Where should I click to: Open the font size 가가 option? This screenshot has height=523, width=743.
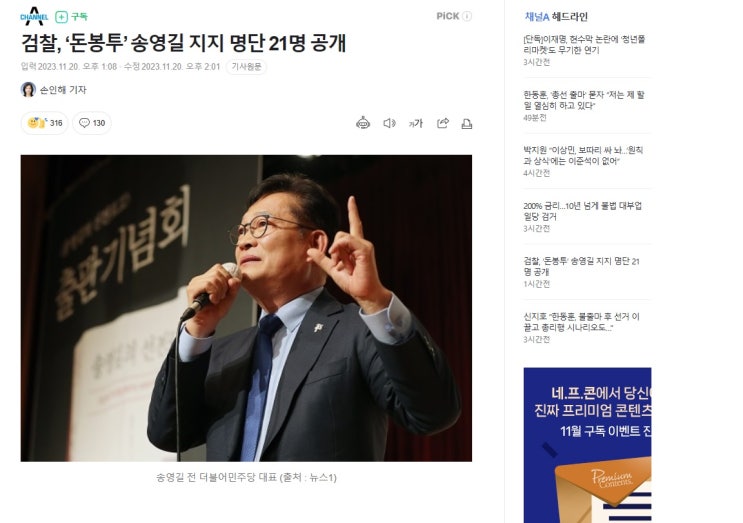[x=415, y=124]
